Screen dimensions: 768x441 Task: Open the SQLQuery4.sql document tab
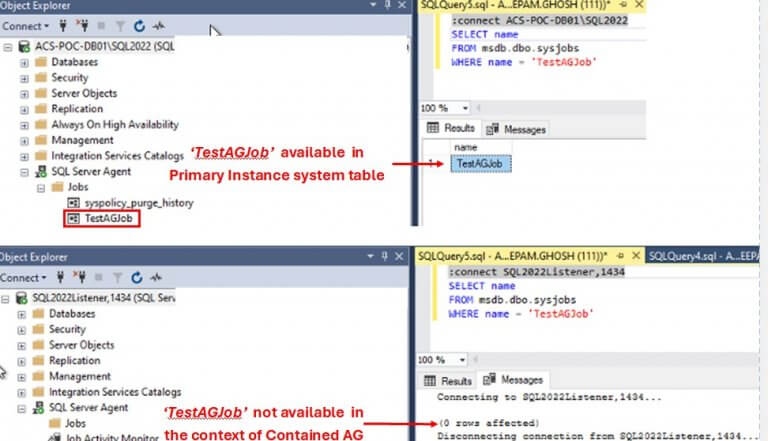pos(703,256)
